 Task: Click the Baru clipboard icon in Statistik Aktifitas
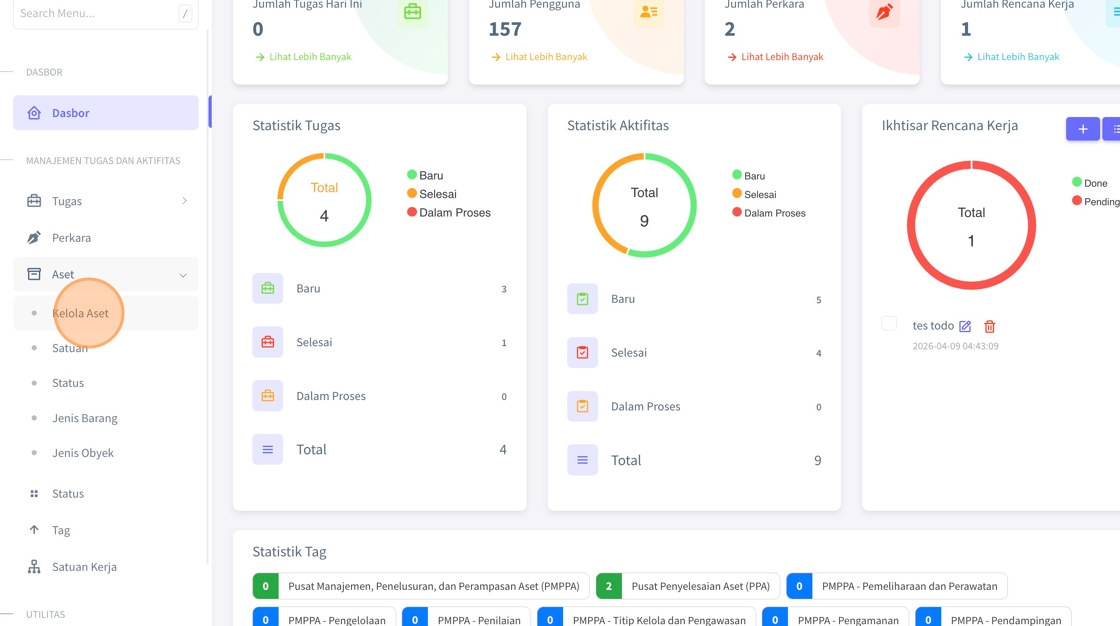pyautogui.click(x=582, y=299)
